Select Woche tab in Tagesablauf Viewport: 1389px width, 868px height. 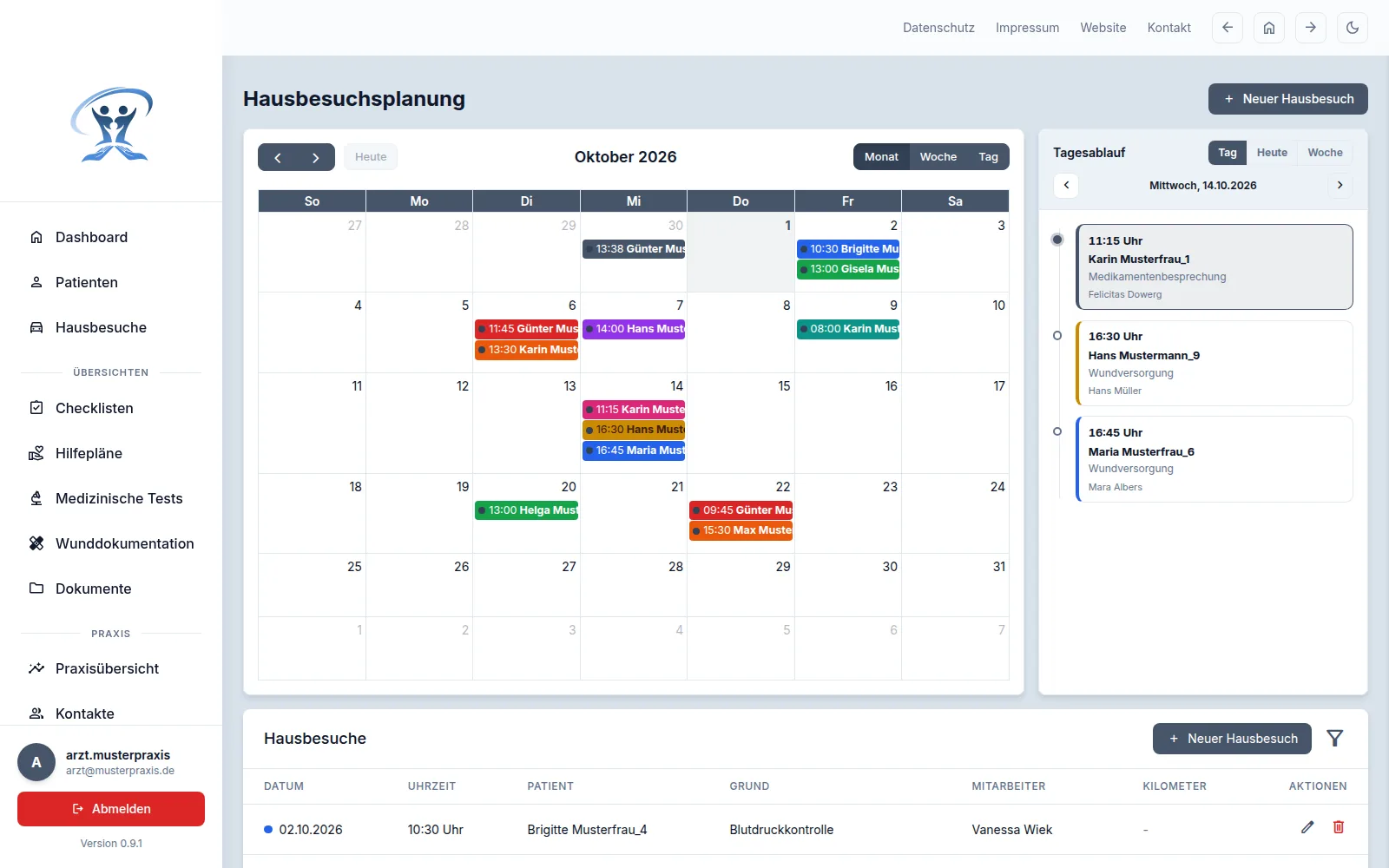pos(1325,153)
